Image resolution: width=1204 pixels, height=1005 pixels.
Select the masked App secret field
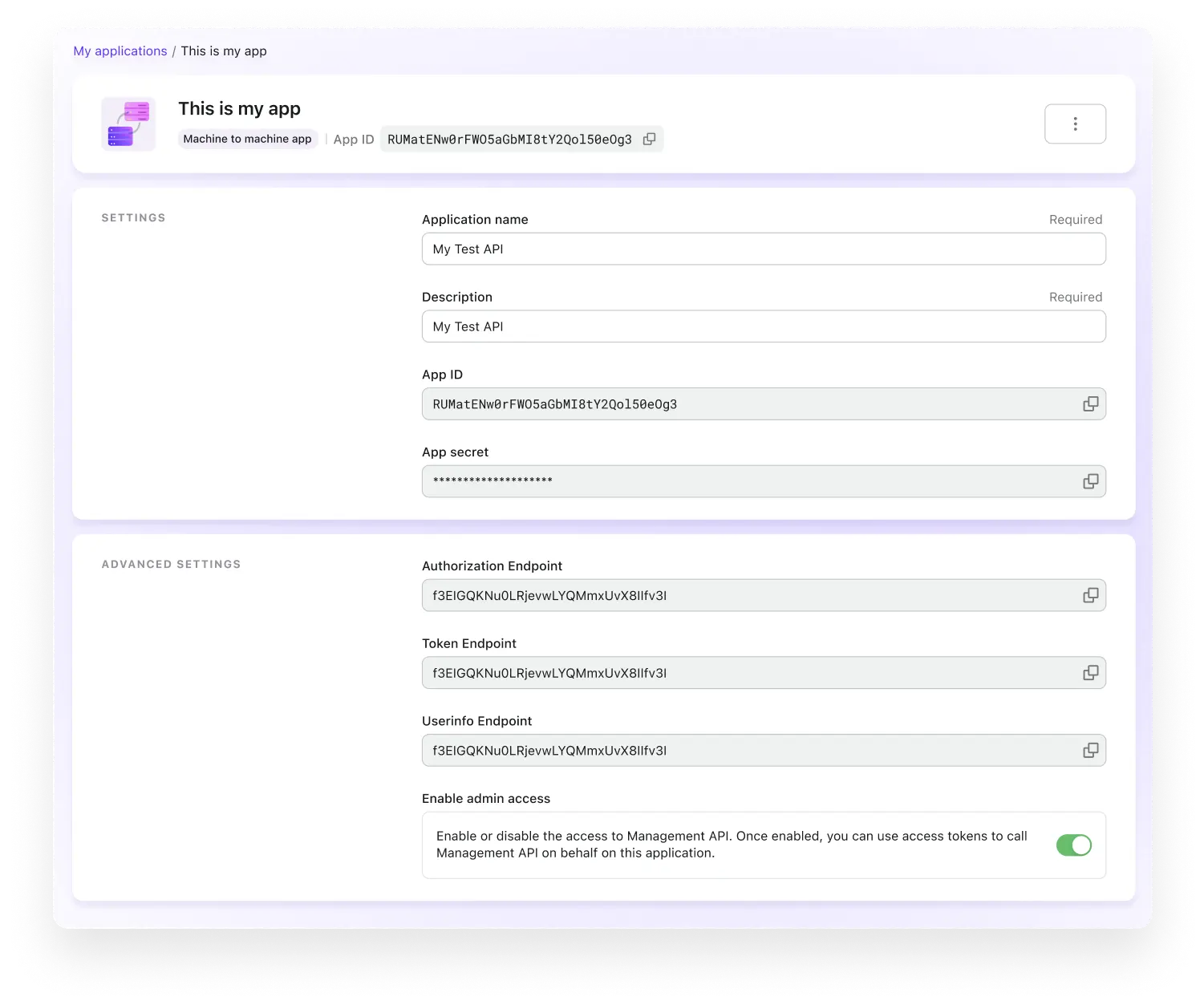point(746,481)
